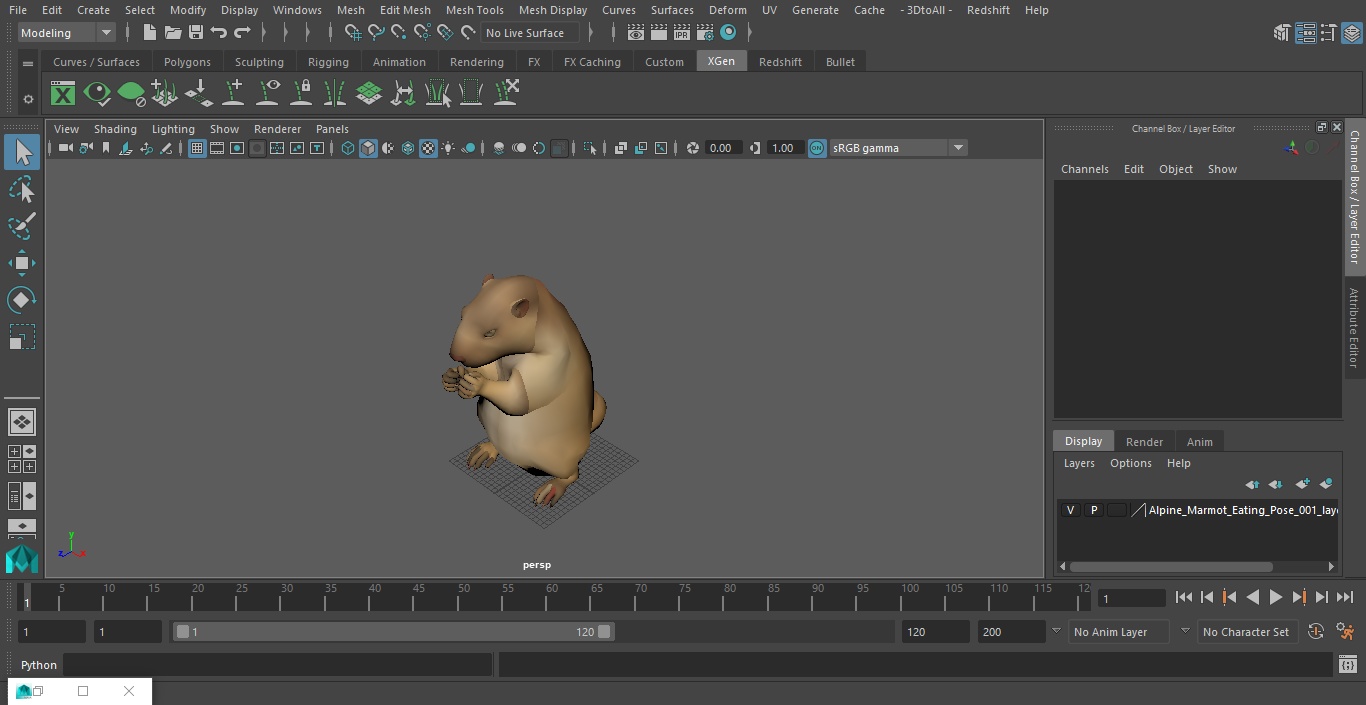The width and height of the screenshot is (1366, 705).
Task: Select the Move tool in the toolbox
Action: coord(22,264)
